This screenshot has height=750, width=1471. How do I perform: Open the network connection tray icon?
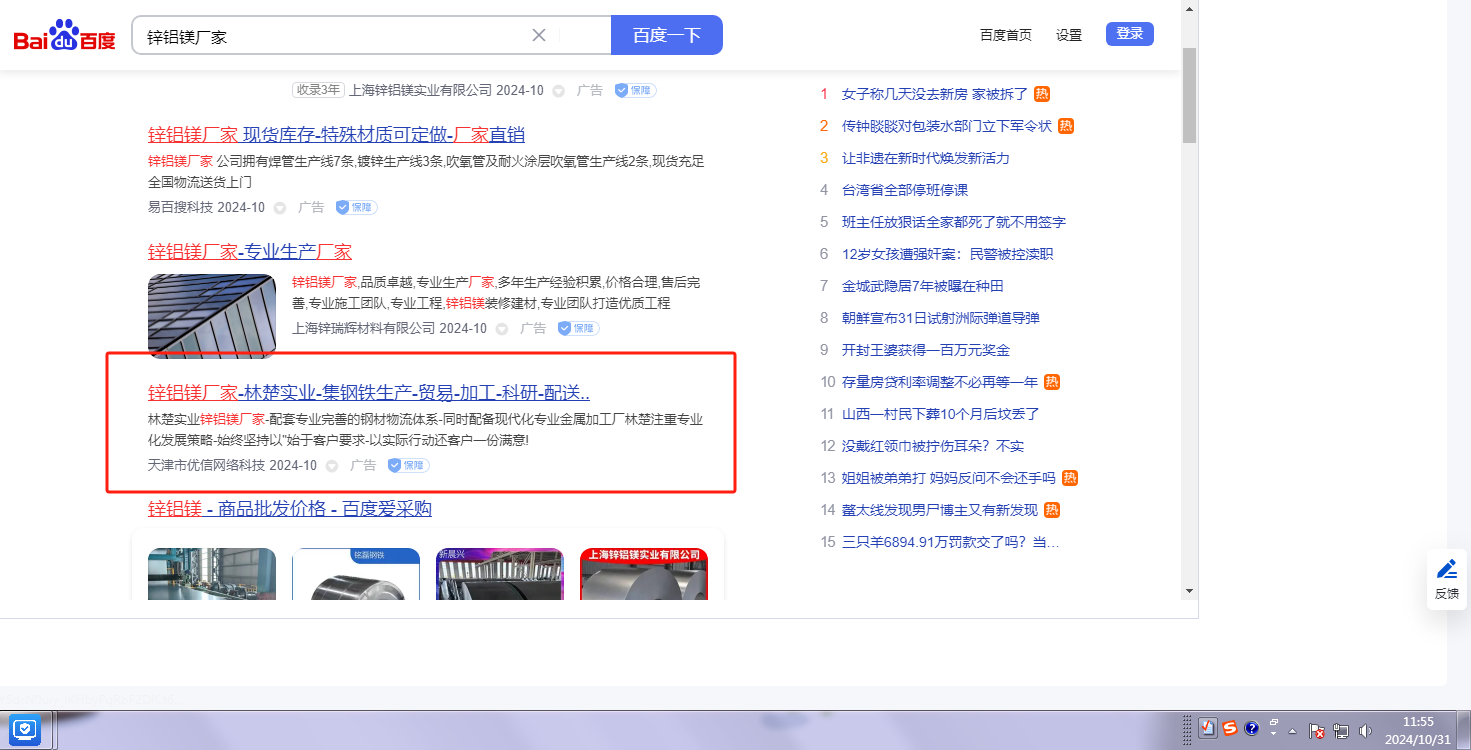point(1341,731)
